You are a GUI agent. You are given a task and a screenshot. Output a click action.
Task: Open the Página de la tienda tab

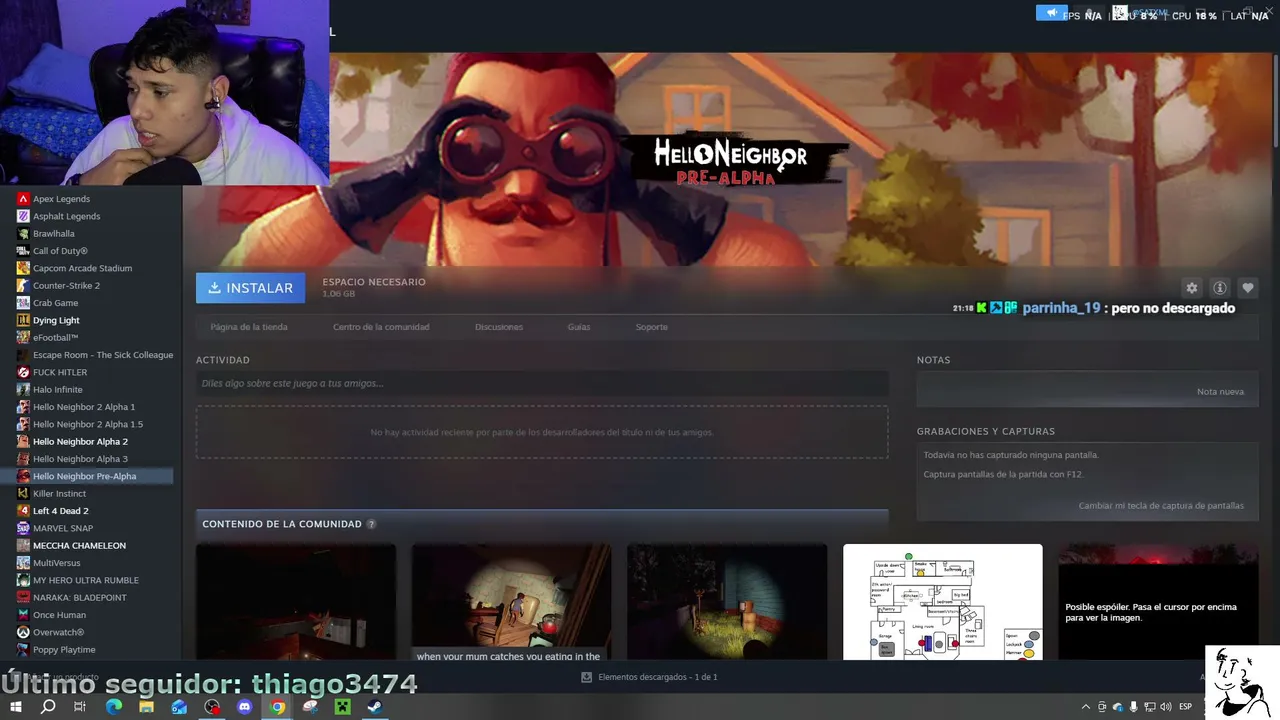coord(249,327)
